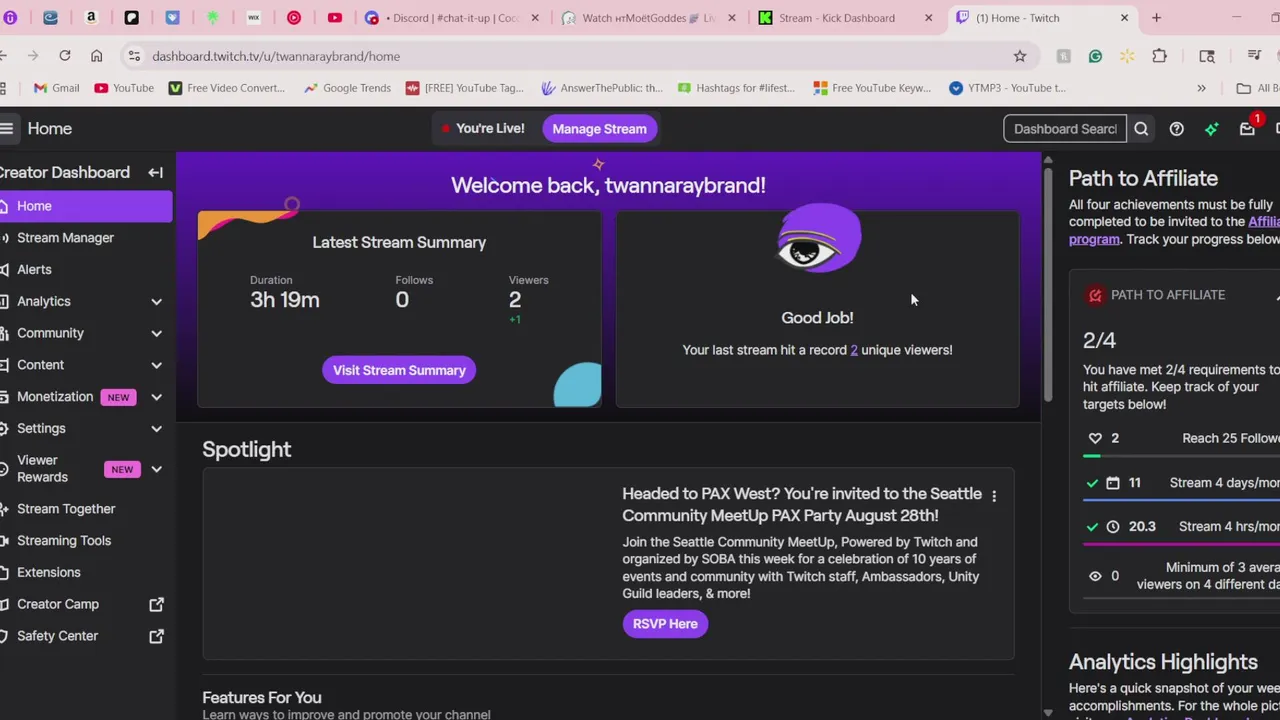Open the YTMP3 - YouTube bookmark

click(x=1006, y=88)
